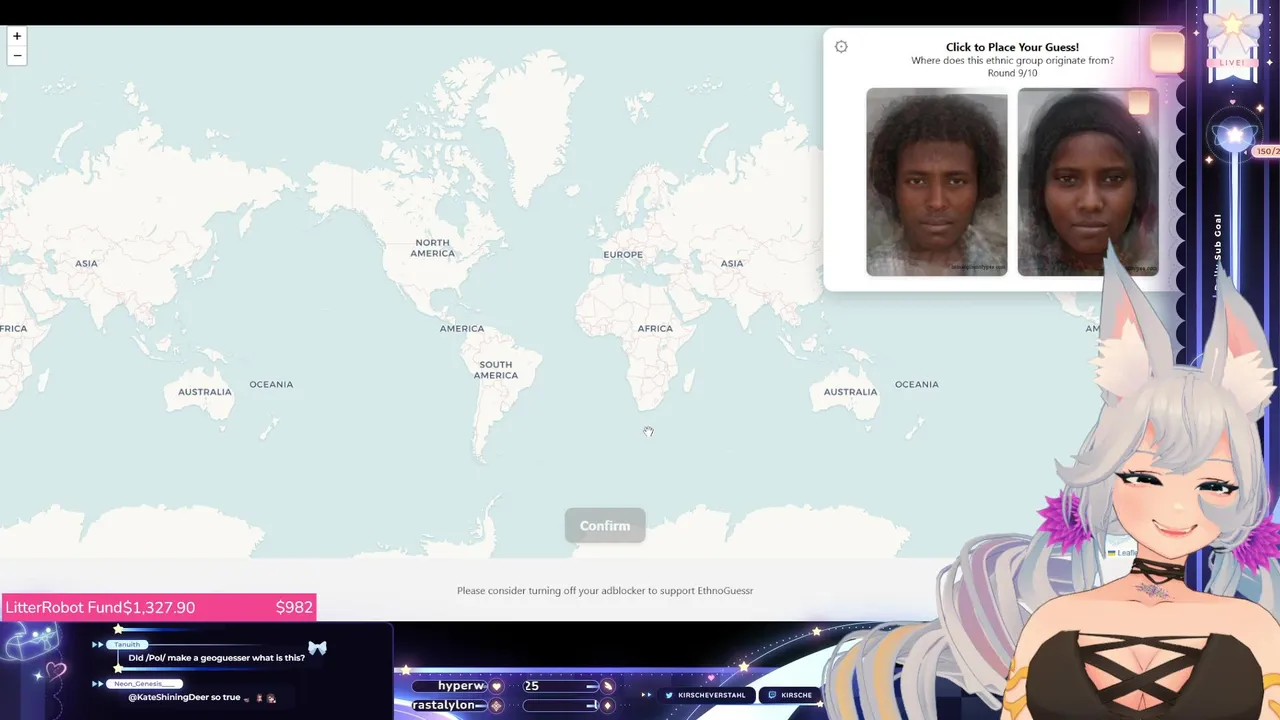Click the $982 amount on fund bar
Image resolution: width=1280 pixels, height=720 pixels.
(294, 607)
